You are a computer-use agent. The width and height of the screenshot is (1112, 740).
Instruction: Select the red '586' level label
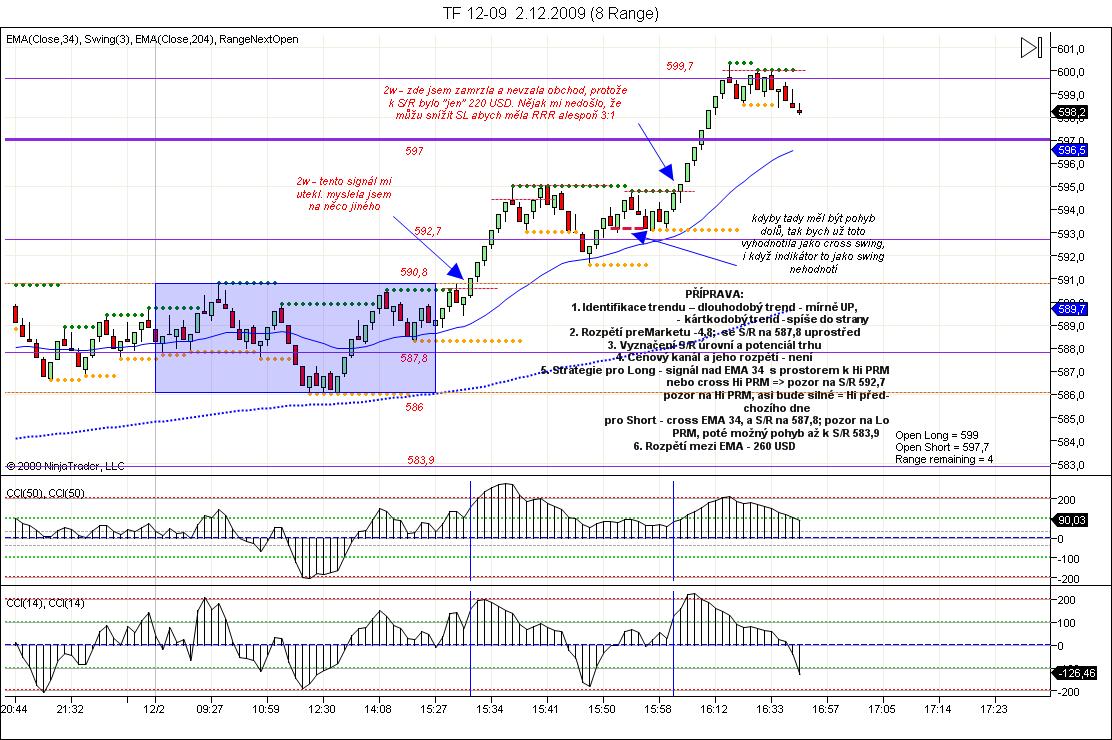pos(414,407)
